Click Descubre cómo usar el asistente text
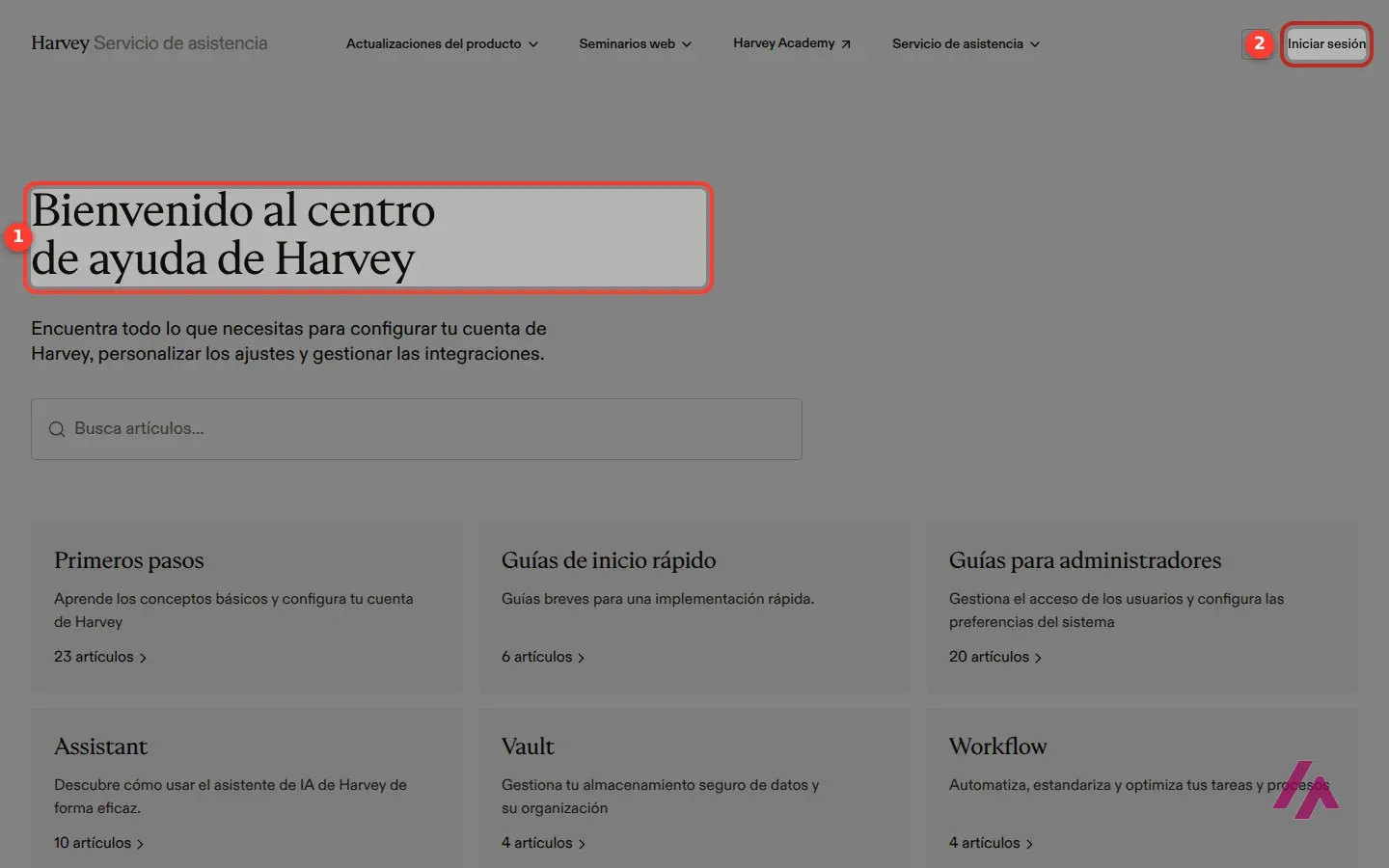Viewport: 1389px width, 868px height. click(231, 797)
